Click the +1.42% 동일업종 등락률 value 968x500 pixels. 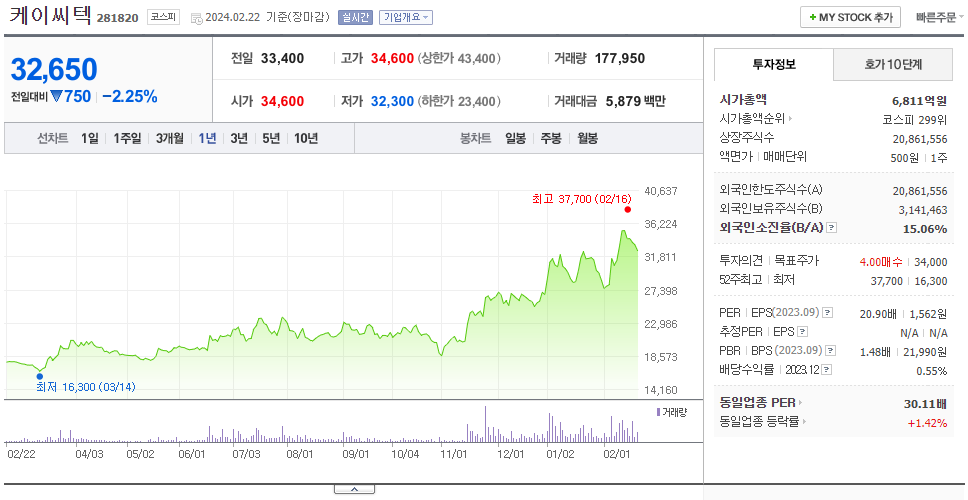click(x=927, y=423)
